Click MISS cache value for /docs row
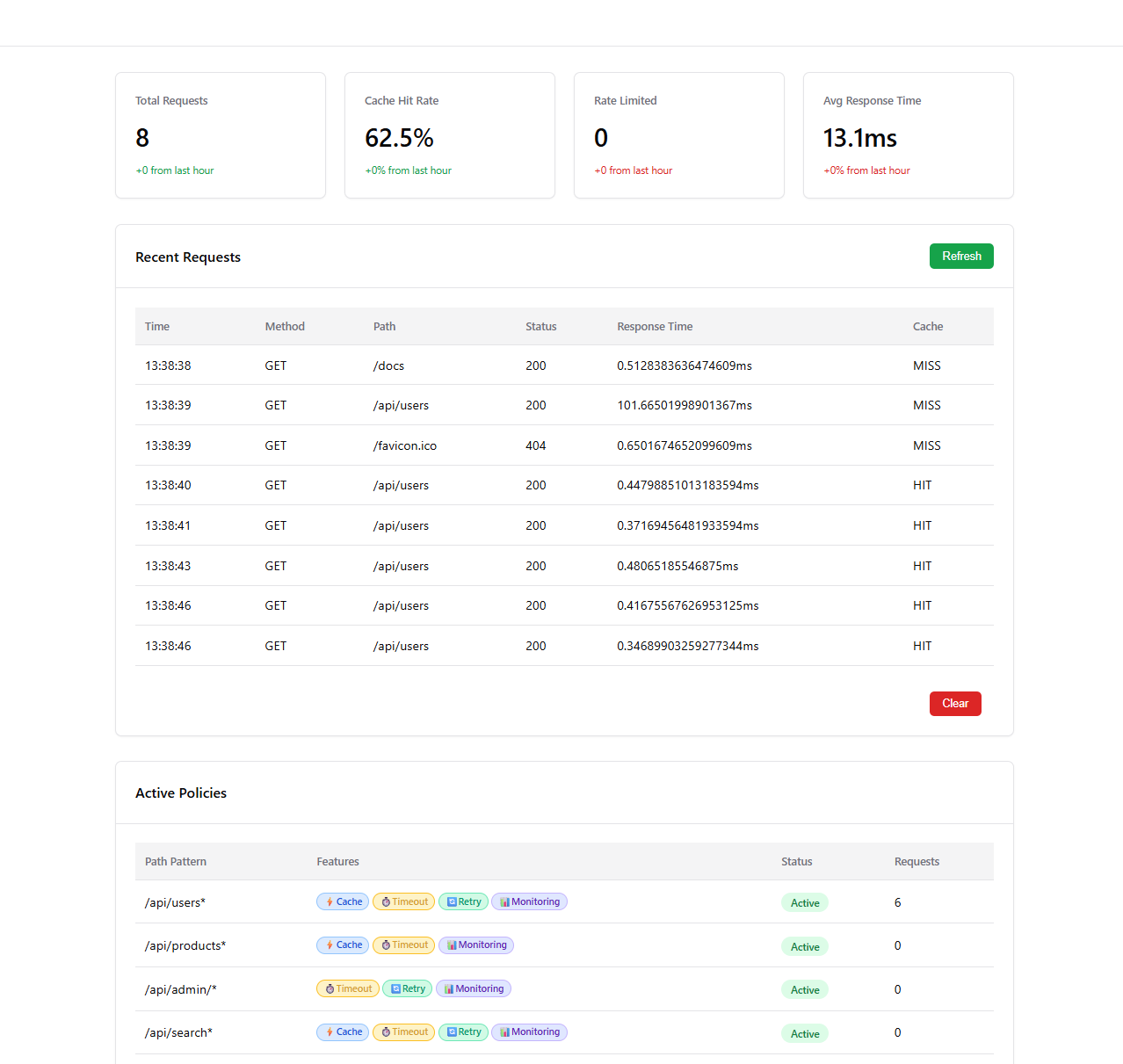 926,366
